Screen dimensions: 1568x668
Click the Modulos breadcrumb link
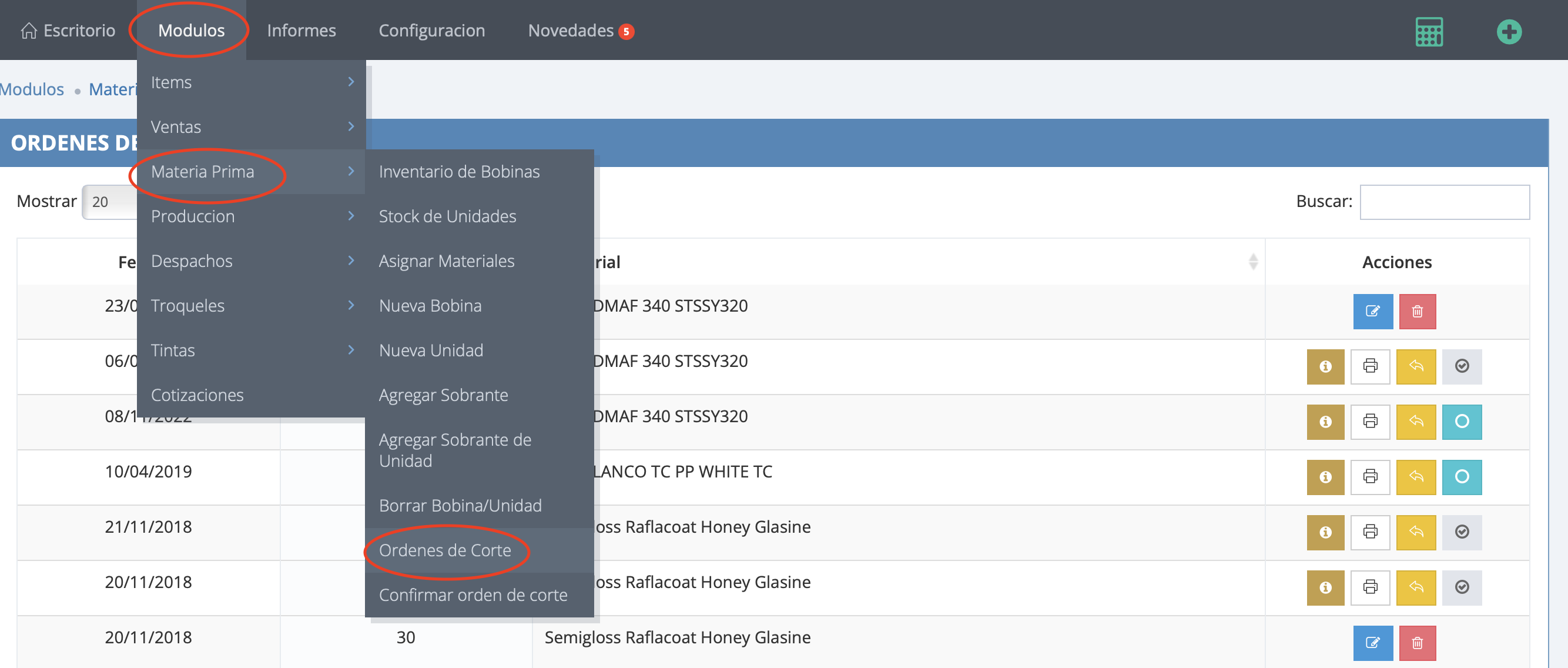[32, 89]
